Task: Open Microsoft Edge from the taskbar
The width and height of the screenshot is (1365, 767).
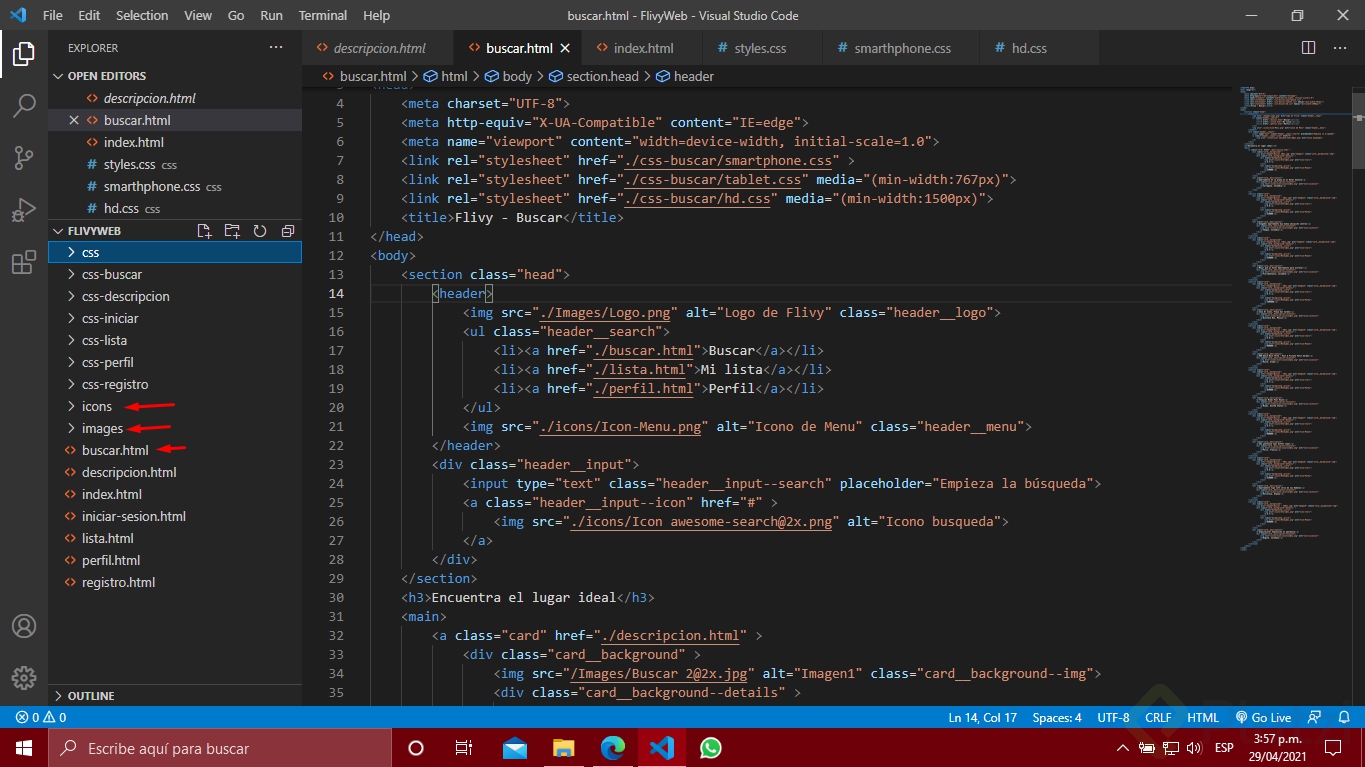Action: pyautogui.click(x=612, y=748)
